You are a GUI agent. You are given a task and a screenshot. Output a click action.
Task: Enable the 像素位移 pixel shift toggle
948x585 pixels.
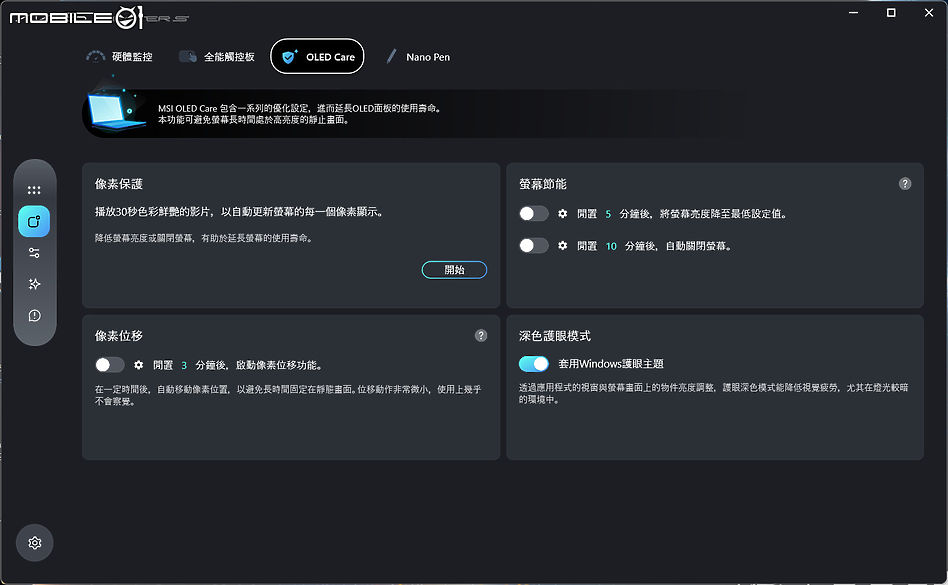pyautogui.click(x=110, y=364)
